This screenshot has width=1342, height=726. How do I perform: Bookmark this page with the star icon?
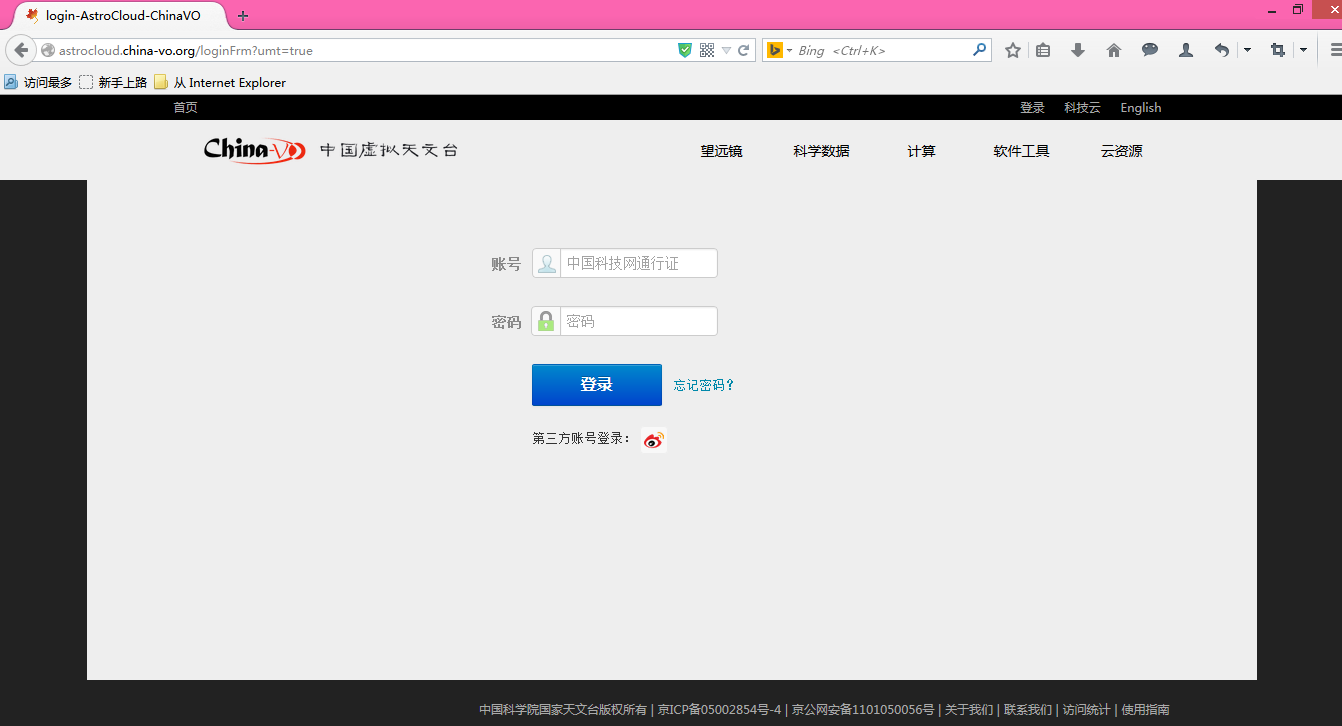tap(1013, 50)
